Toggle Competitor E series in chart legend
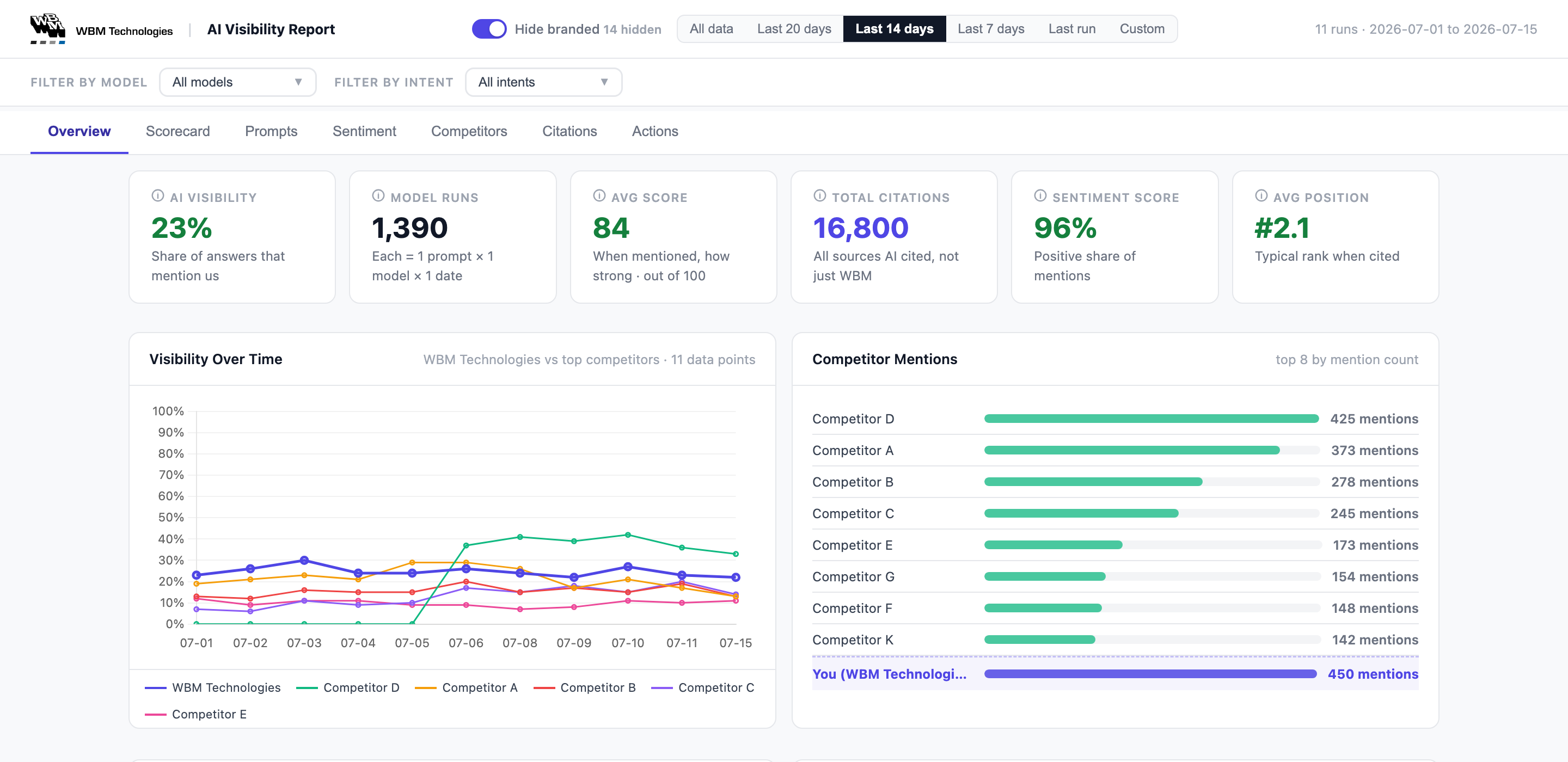Screen dimensions: 1568x762 [196, 715]
